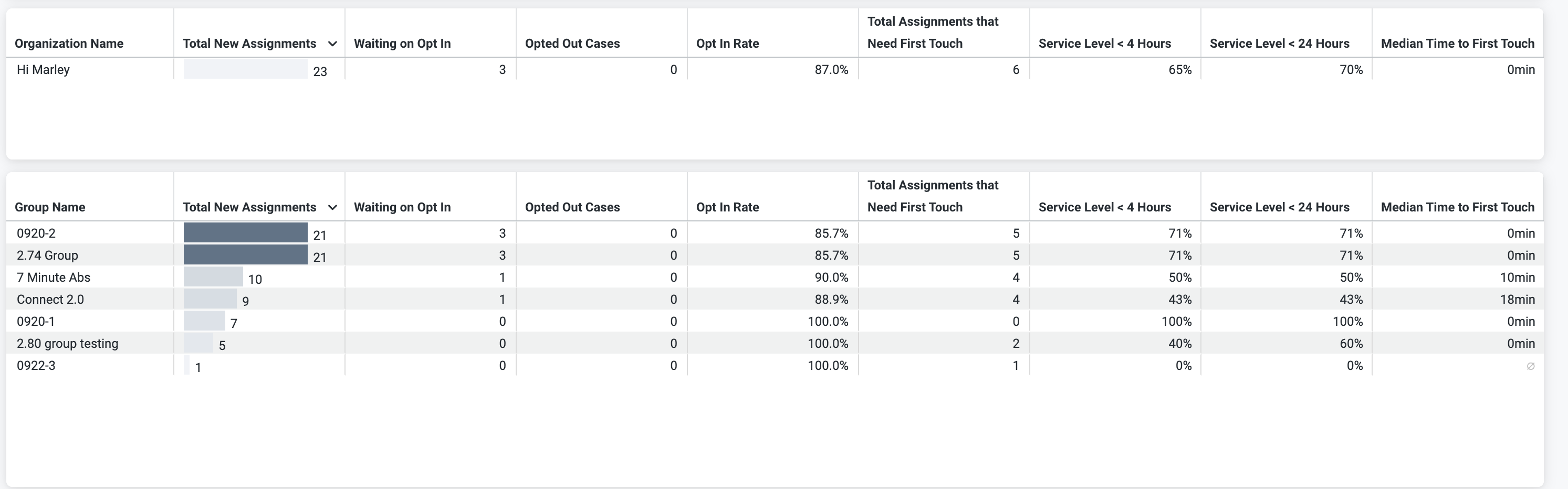Click Hi Marley's Total New Assignments bar
This screenshot has height=489, width=1568.
245,69
